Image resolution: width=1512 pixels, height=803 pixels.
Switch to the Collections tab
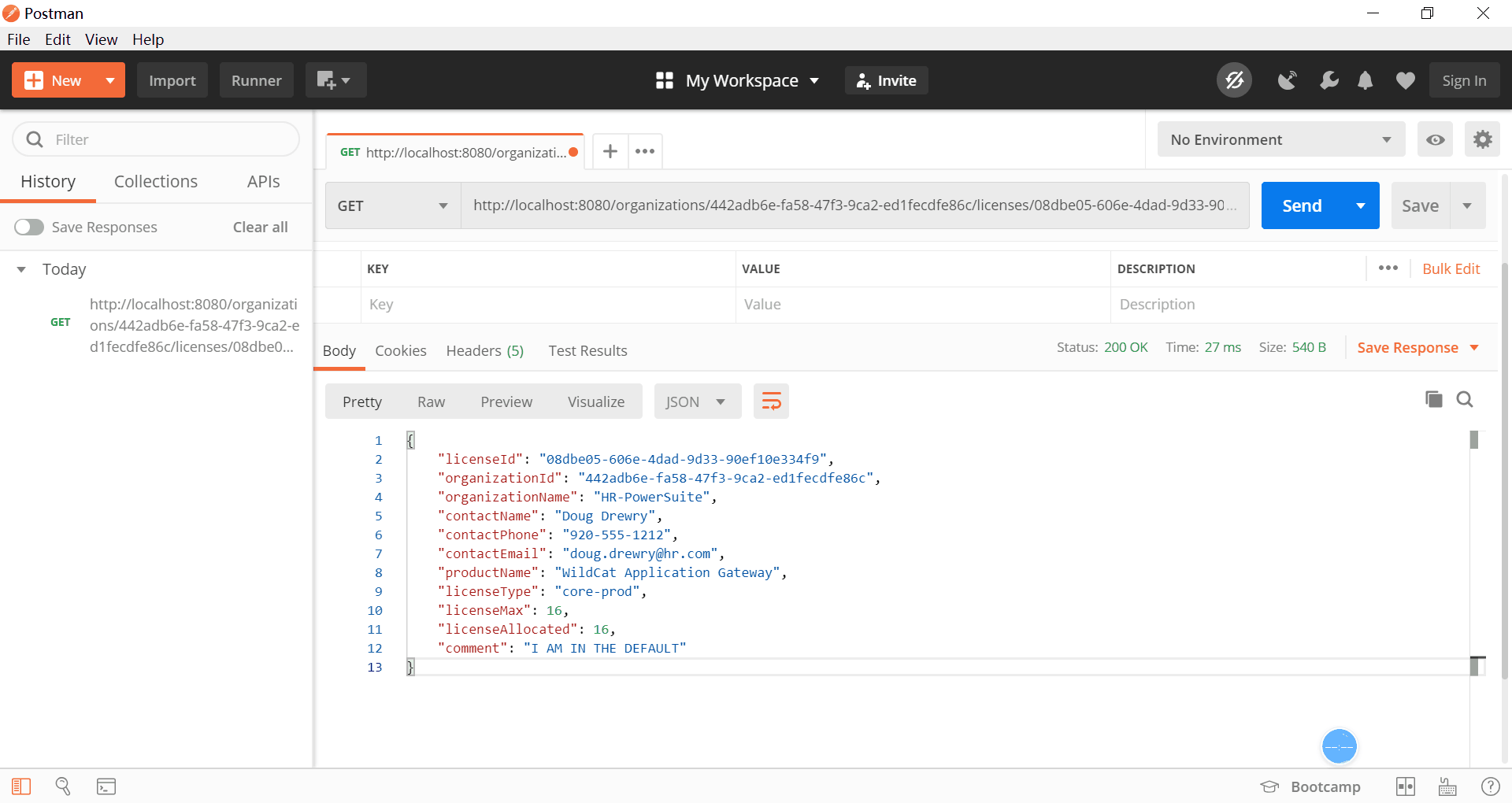click(156, 181)
